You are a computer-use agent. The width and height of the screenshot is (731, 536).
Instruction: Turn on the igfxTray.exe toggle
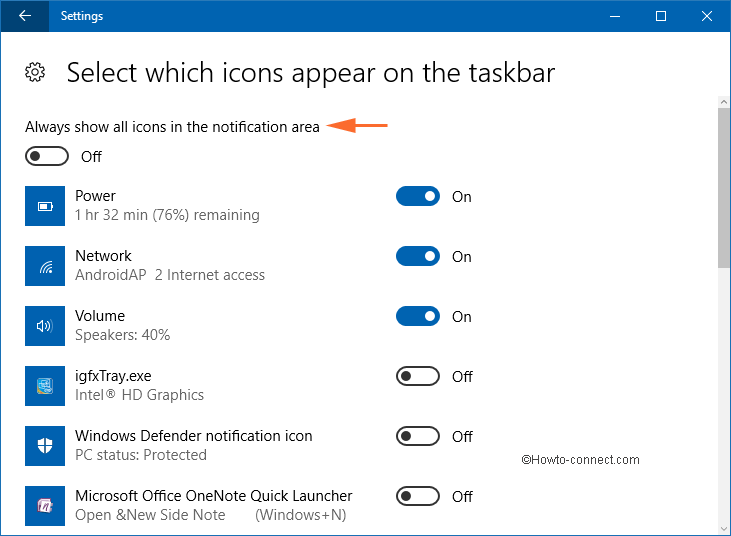418,376
